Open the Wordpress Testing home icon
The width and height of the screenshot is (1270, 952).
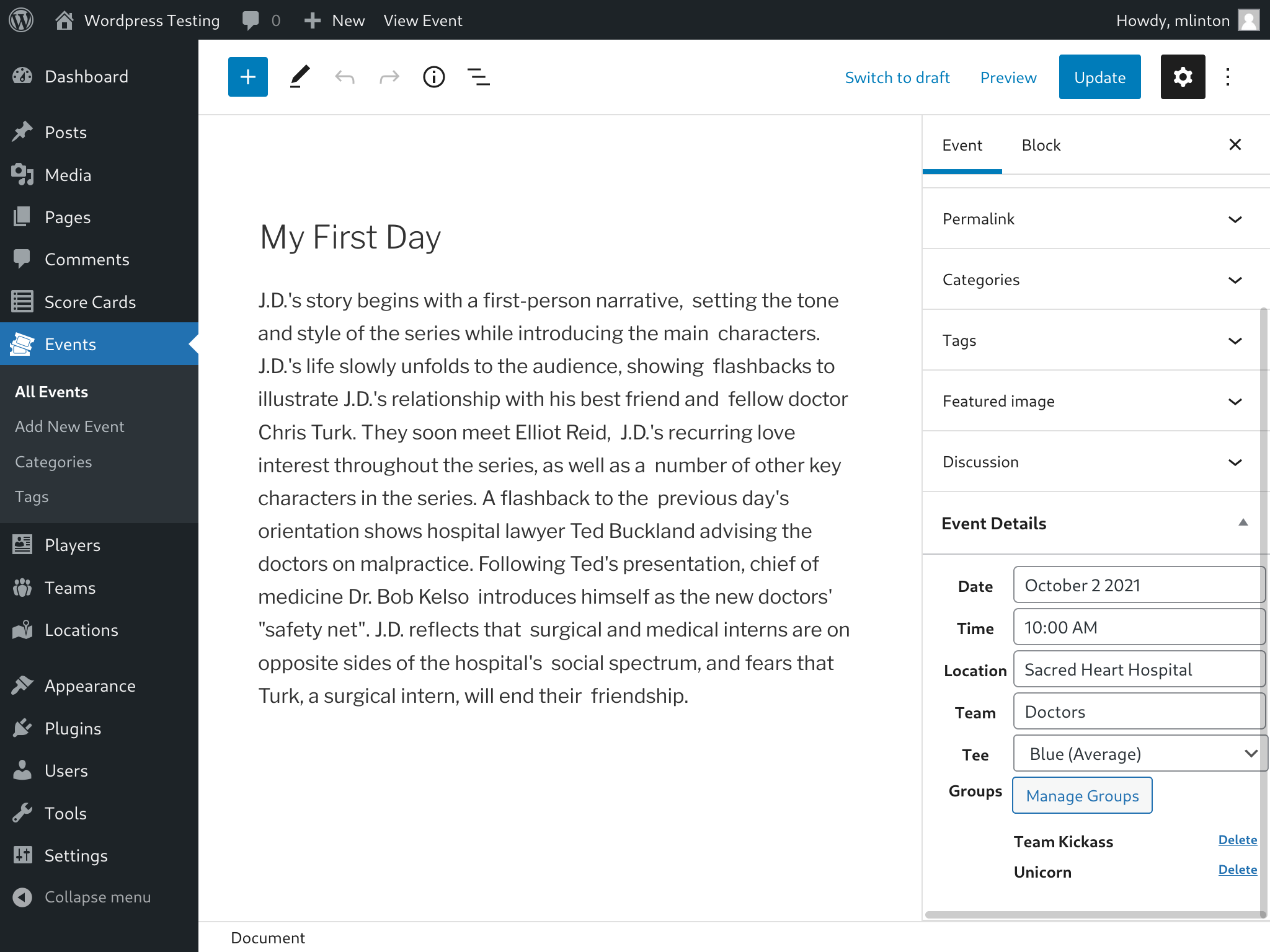click(x=64, y=20)
